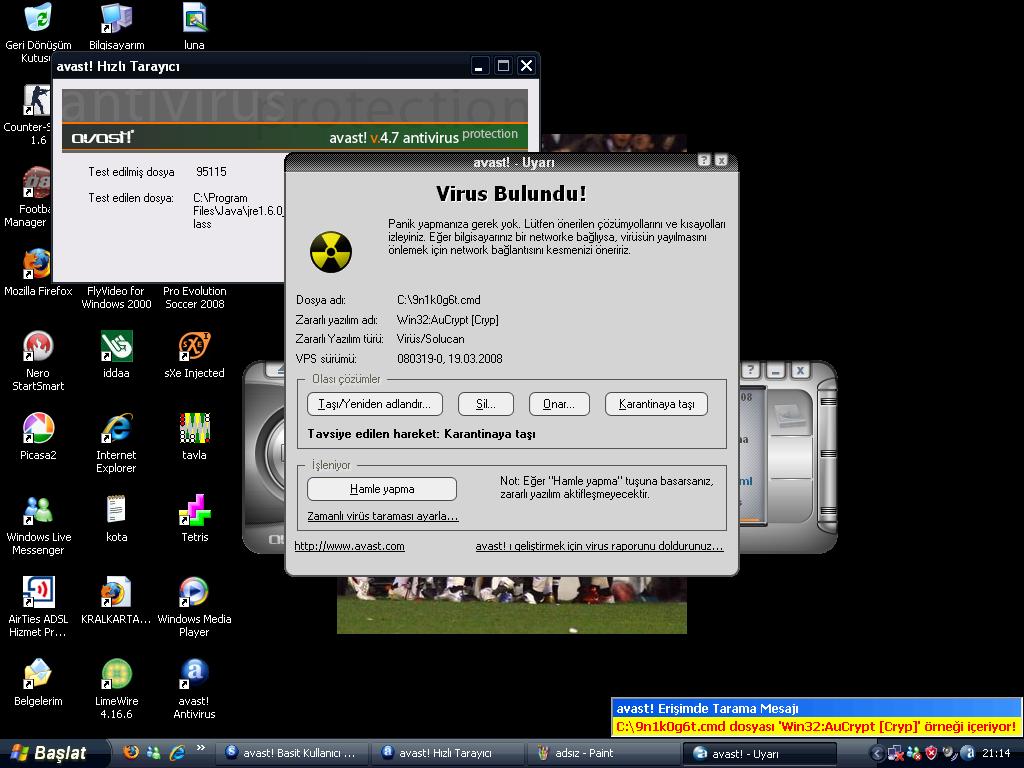The height and width of the screenshot is (768, 1024).
Task: Click the help question mark in Uyarı dialog
Action: [704, 161]
